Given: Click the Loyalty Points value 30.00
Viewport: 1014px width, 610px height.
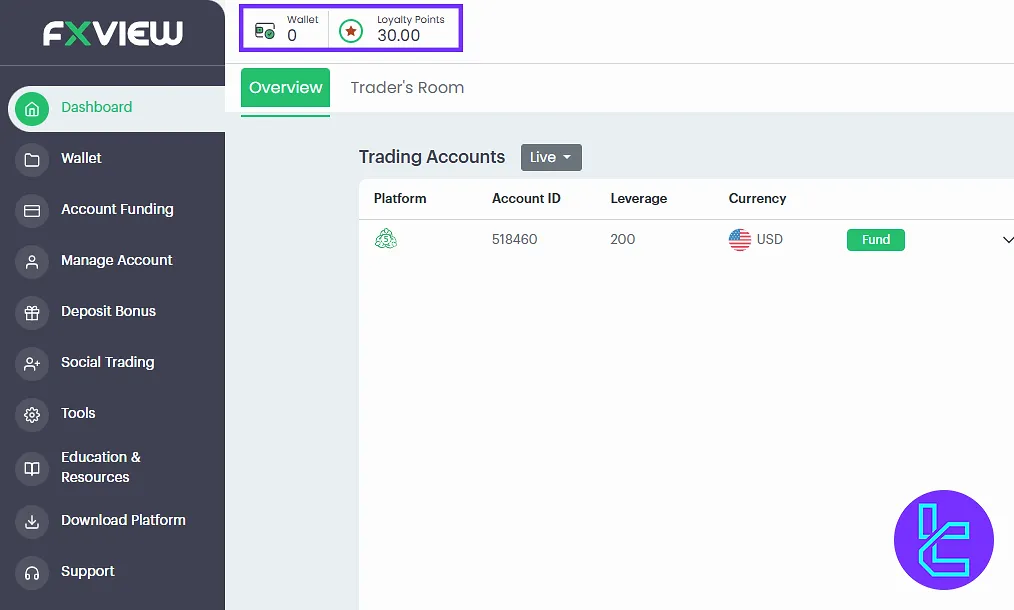Looking at the screenshot, I should 398,36.
